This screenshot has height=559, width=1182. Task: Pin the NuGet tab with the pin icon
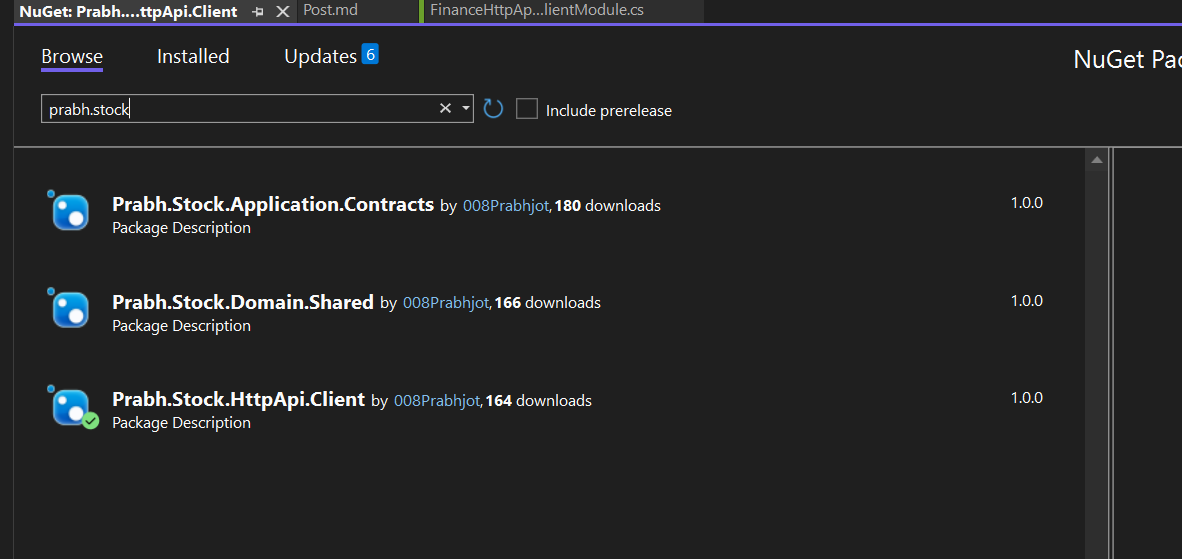pyautogui.click(x=258, y=12)
